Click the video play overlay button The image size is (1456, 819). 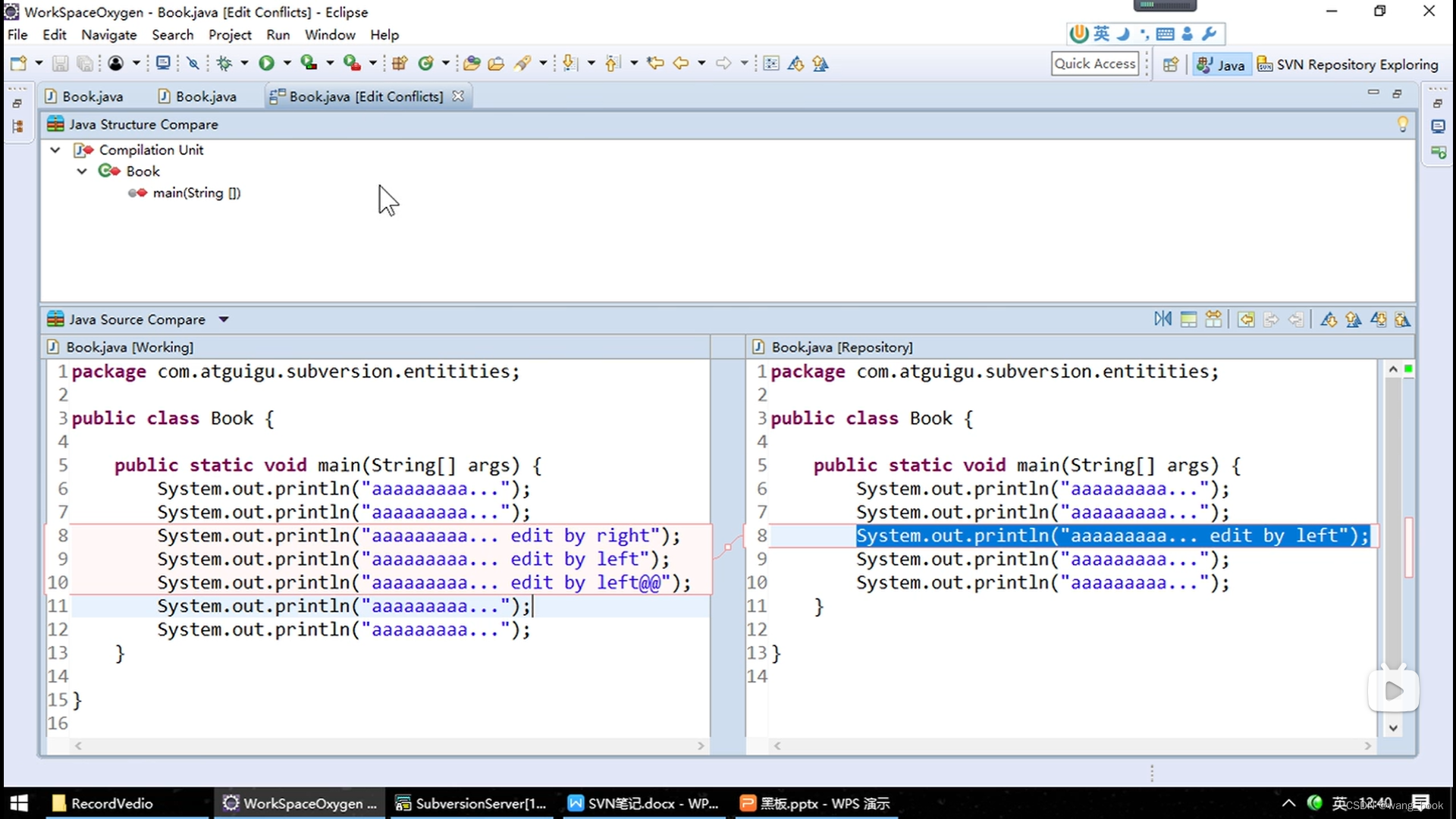(1394, 691)
